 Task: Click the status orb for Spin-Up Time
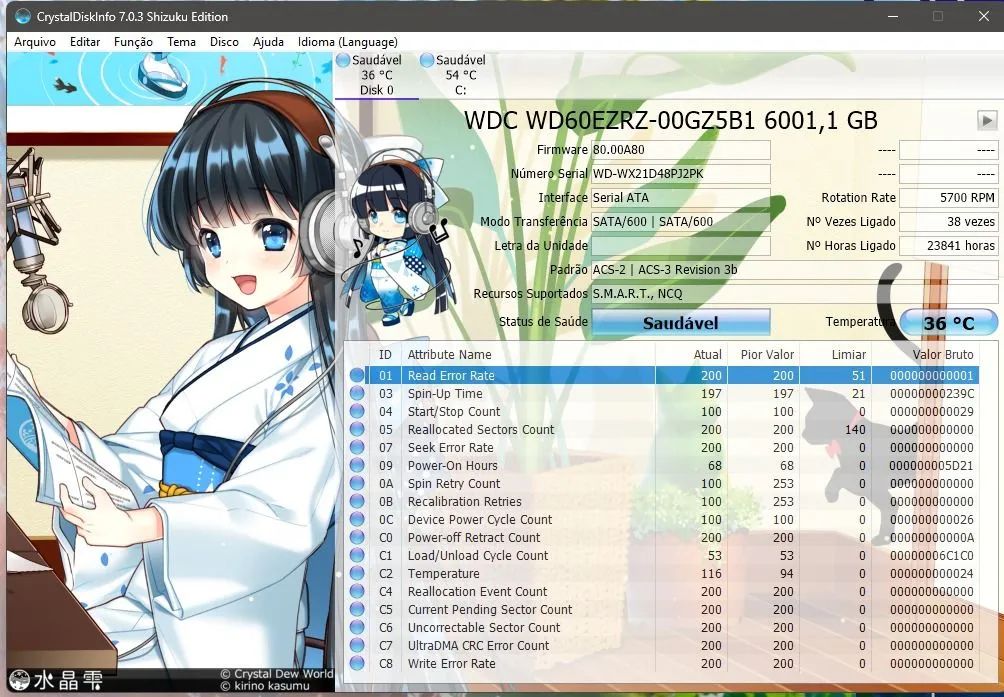pyautogui.click(x=357, y=394)
